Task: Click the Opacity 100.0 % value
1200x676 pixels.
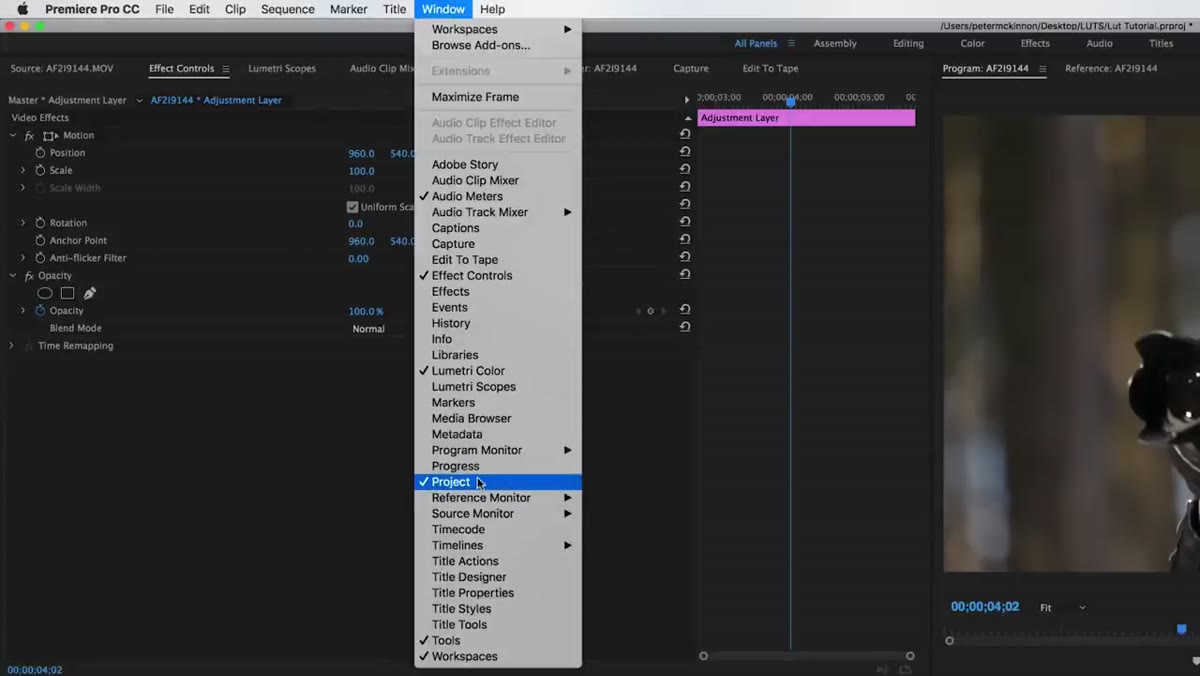Action: [x=365, y=312]
